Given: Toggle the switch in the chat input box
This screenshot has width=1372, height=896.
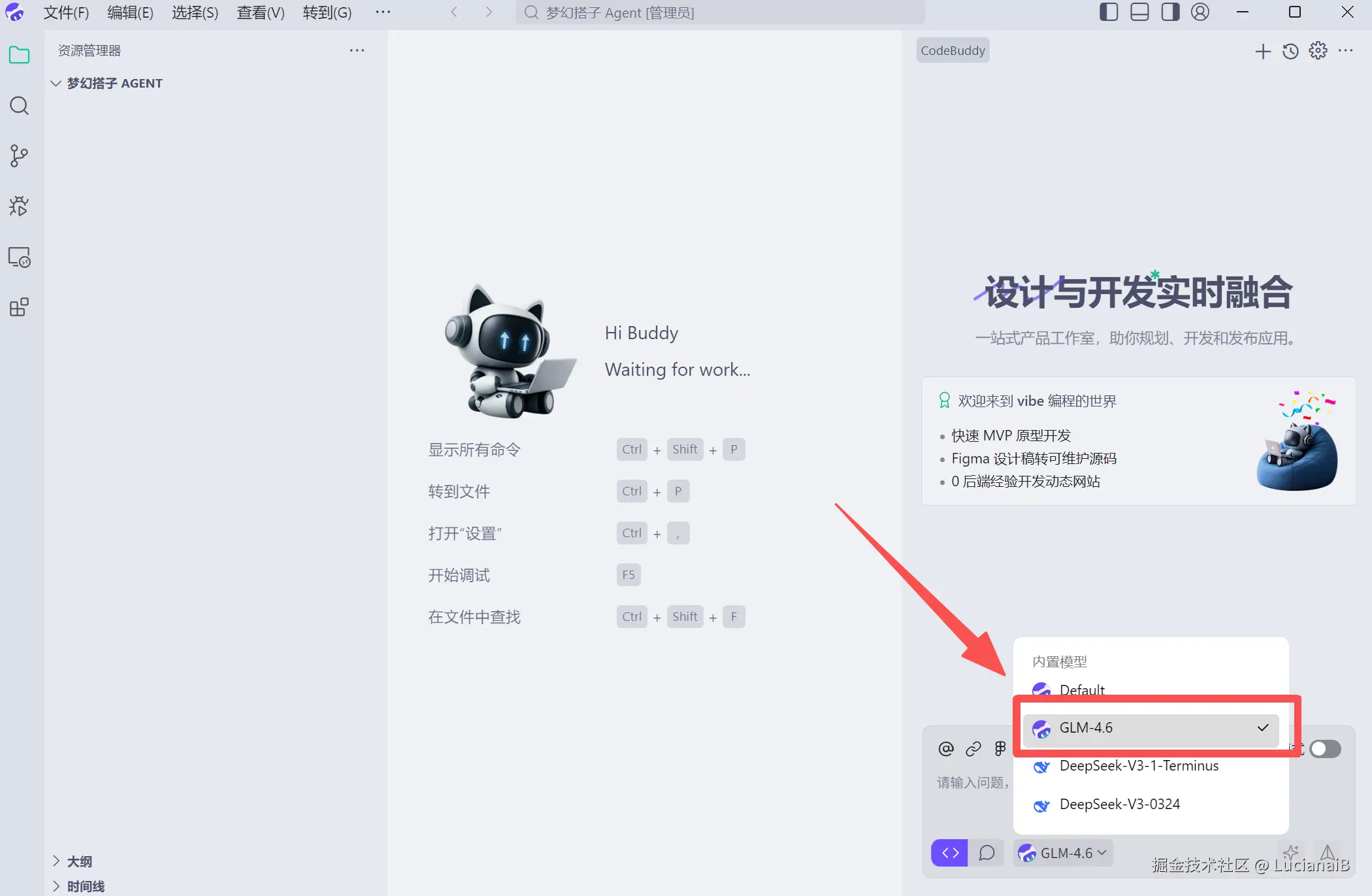Looking at the screenshot, I should pyautogui.click(x=1325, y=749).
